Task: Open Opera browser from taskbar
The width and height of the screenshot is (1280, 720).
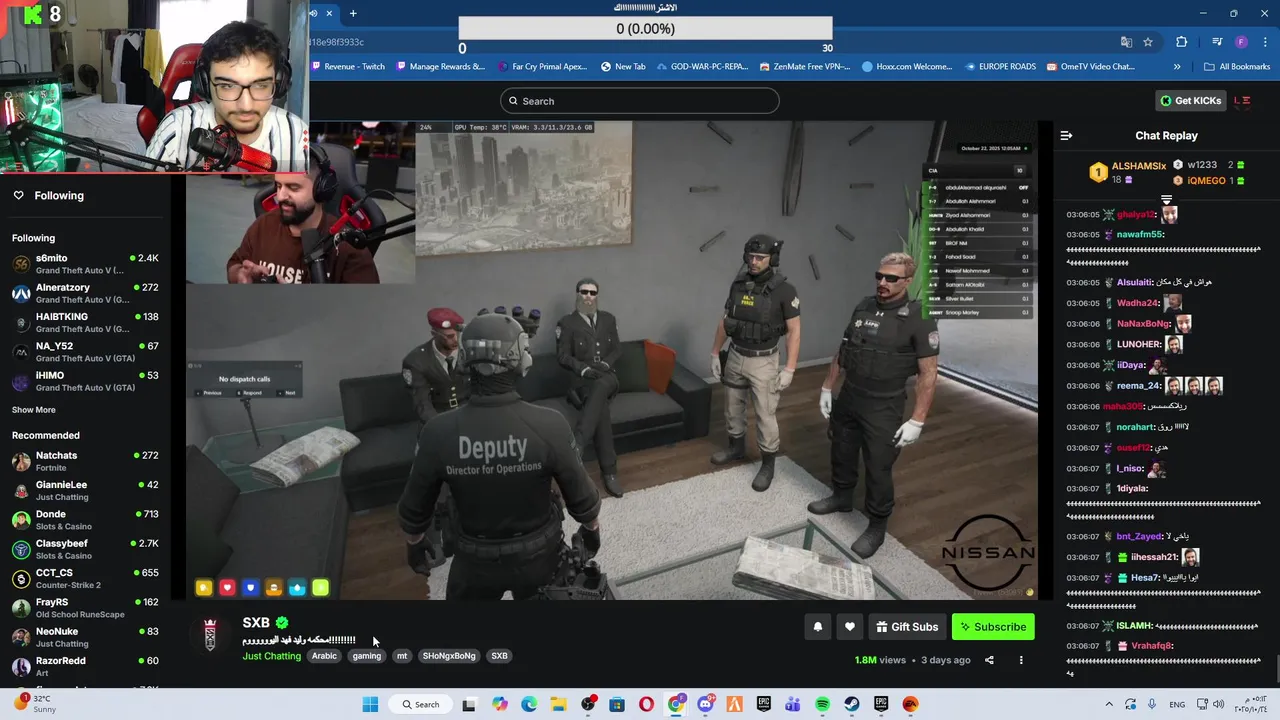Action: (647, 704)
